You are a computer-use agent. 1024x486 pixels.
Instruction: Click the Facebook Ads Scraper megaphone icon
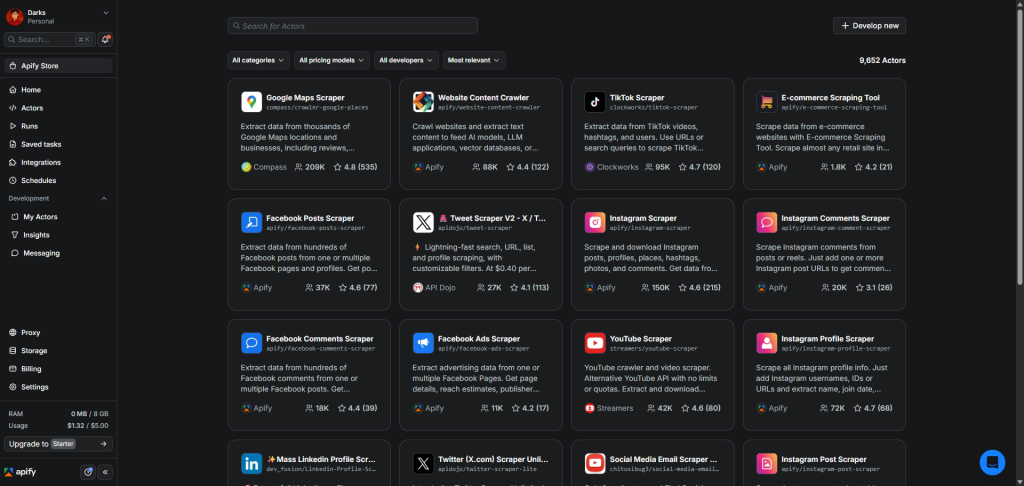423,343
